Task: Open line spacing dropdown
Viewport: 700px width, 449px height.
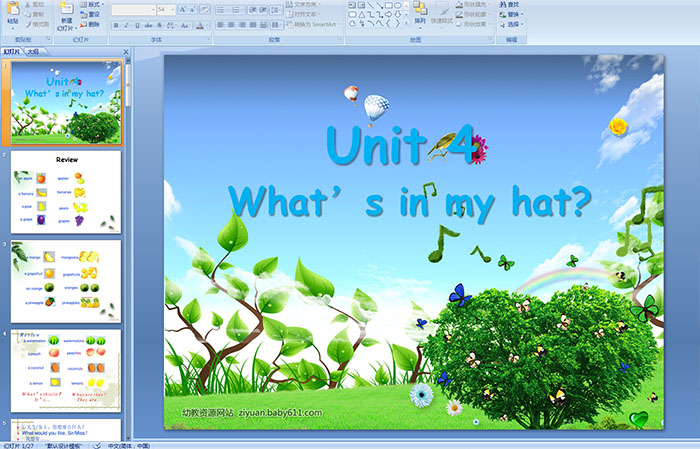Action: click(x=276, y=10)
